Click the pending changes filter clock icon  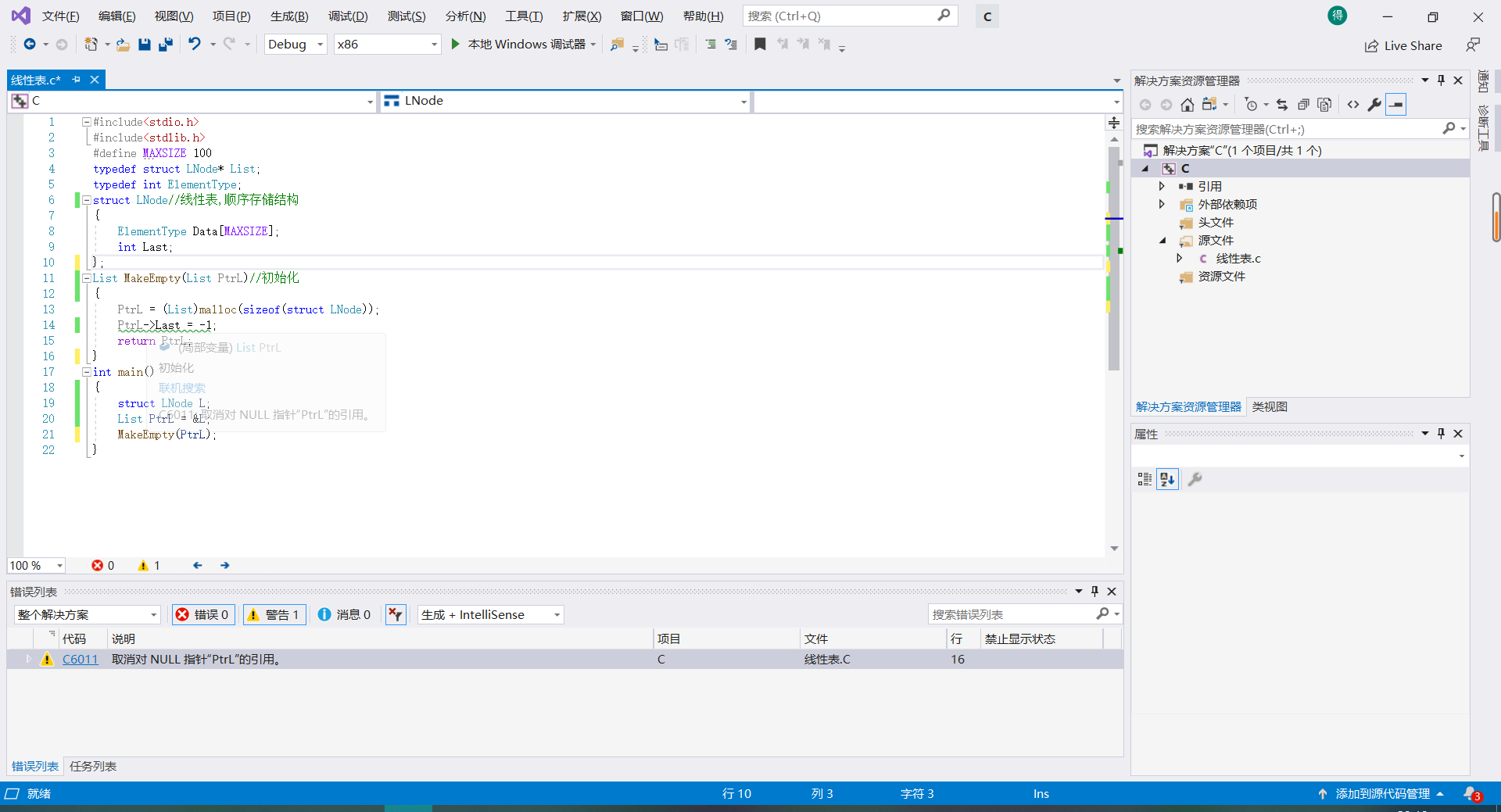coord(1252,105)
